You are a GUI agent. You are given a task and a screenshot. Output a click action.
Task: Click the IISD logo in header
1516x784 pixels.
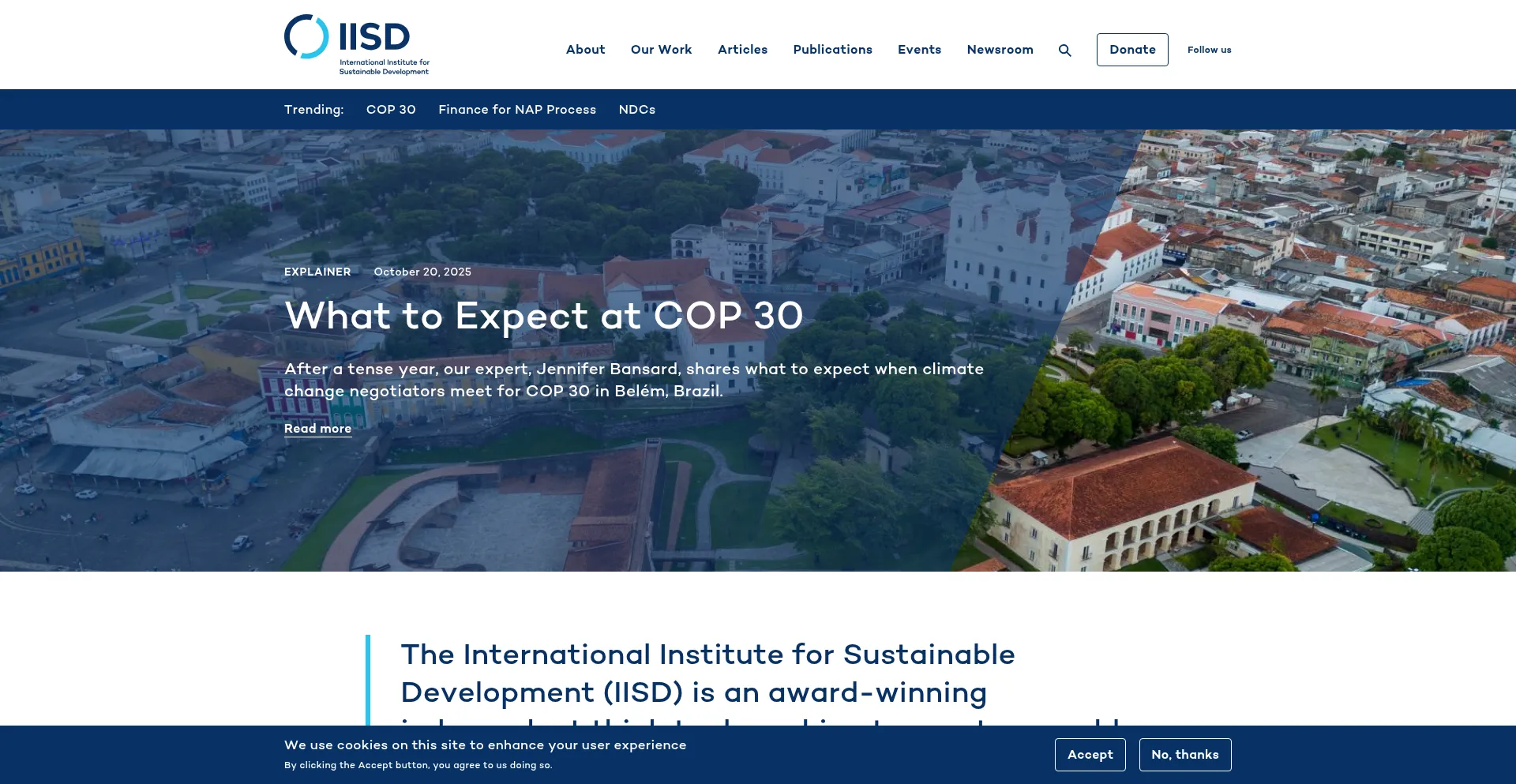[x=357, y=45]
